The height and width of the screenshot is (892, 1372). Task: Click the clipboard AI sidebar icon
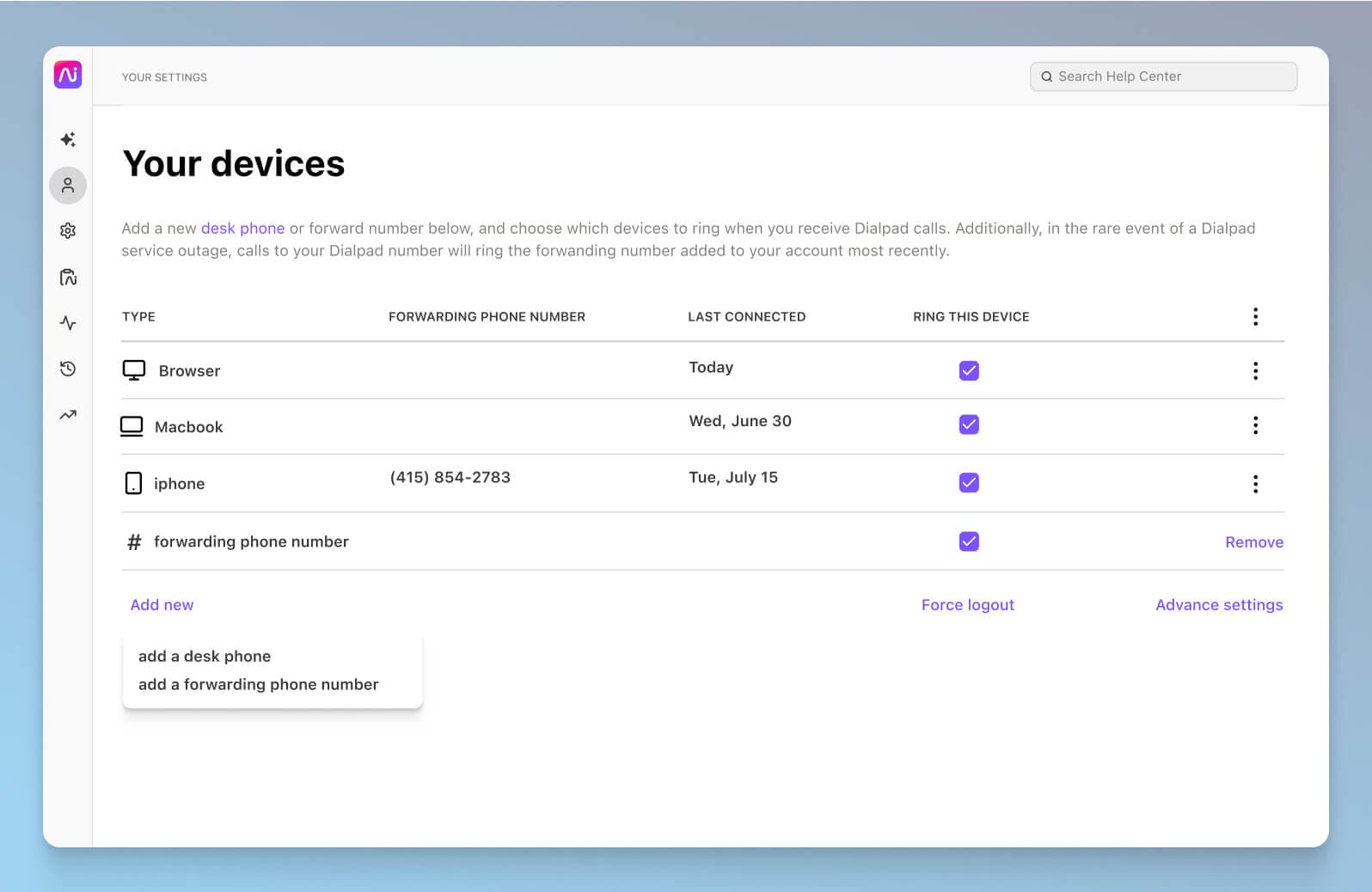pos(68,278)
